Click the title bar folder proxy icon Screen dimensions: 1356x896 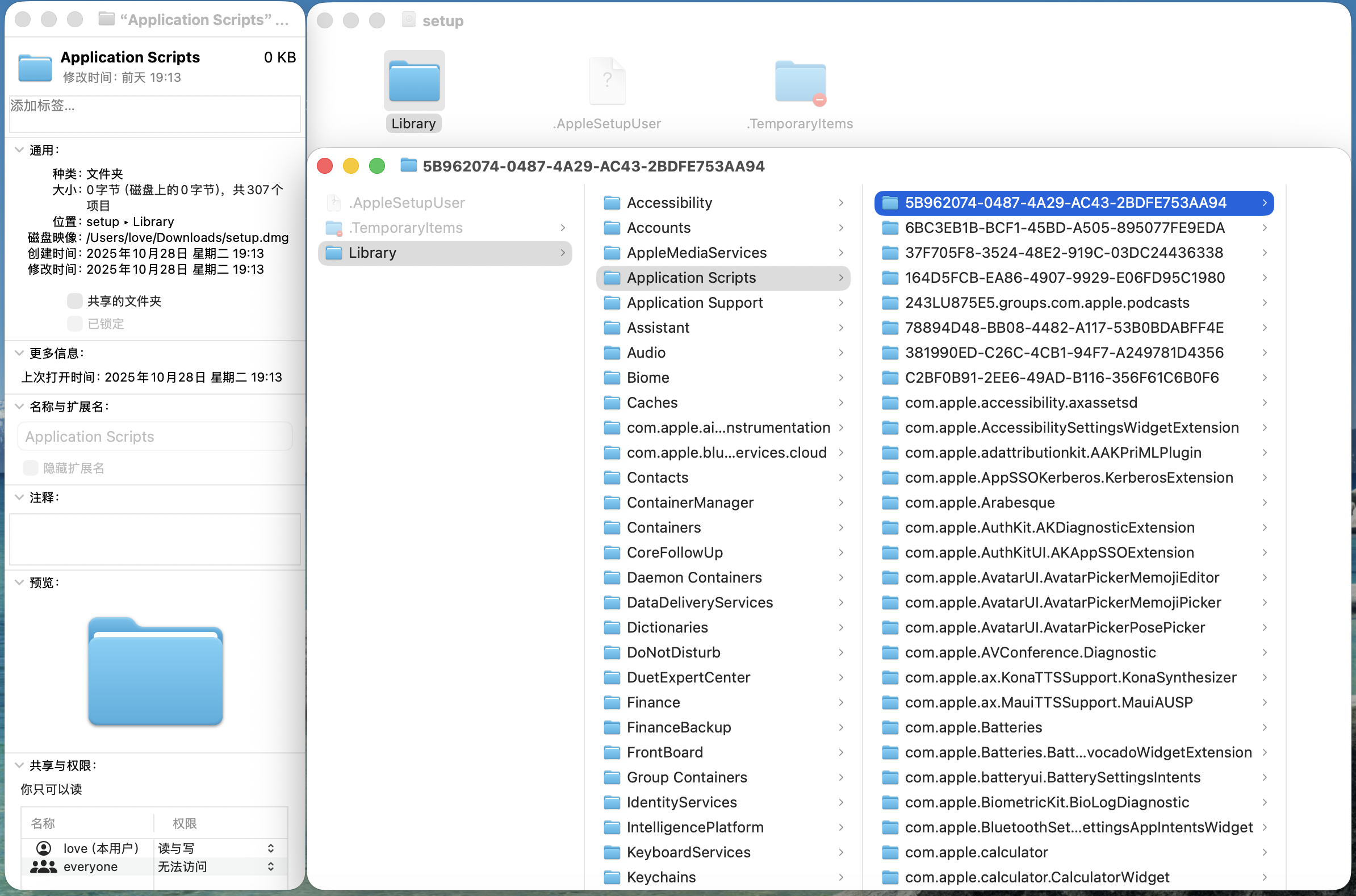click(x=408, y=166)
